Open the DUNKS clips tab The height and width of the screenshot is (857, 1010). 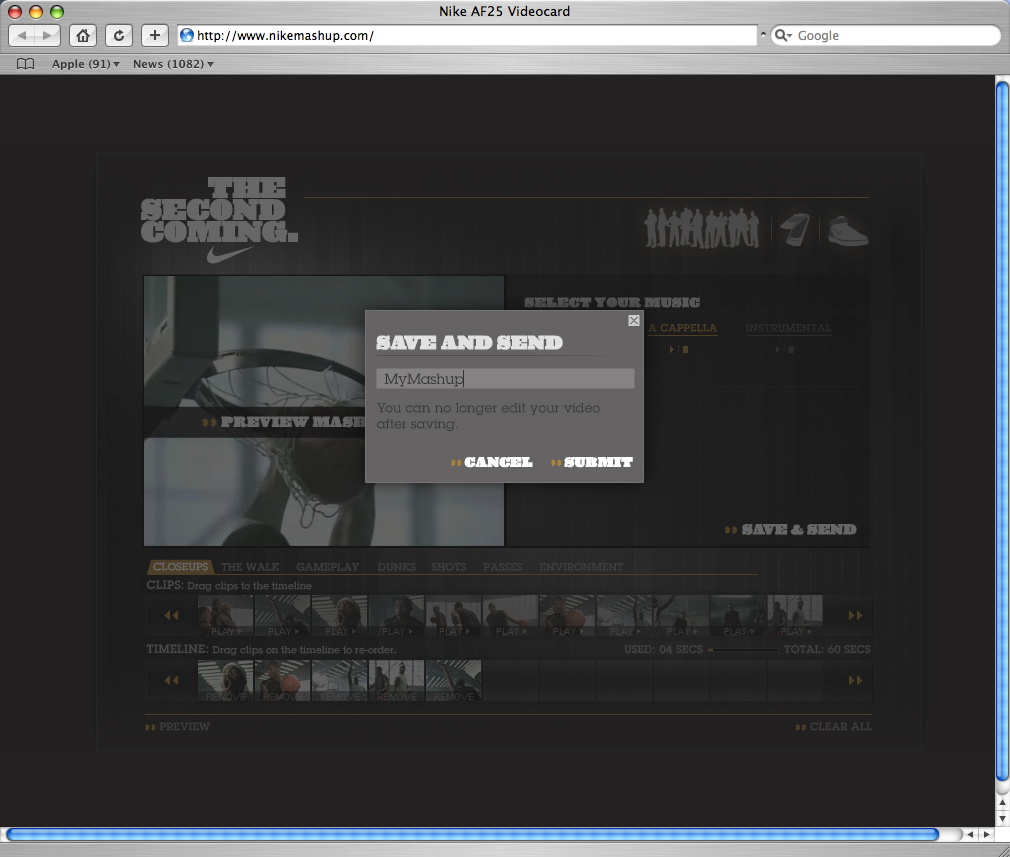(x=396, y=567)
